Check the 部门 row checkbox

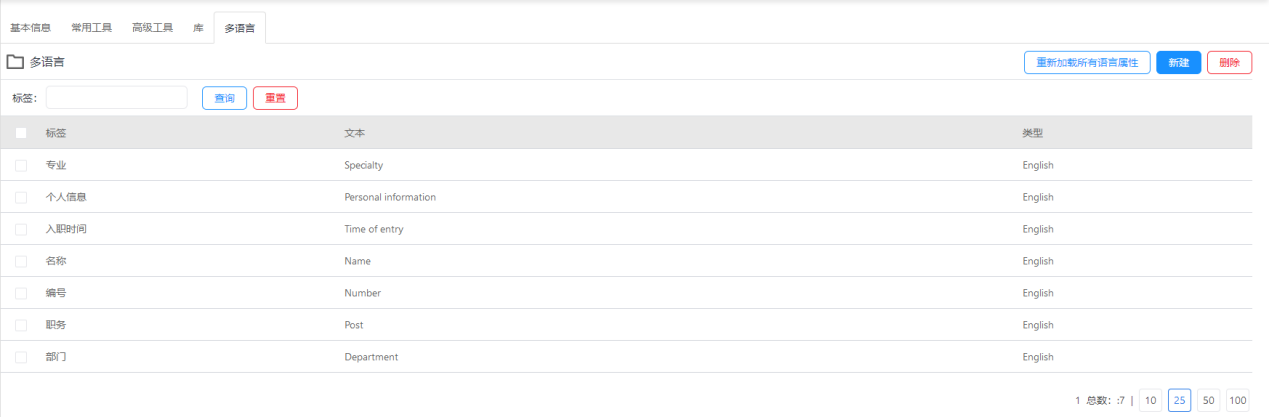(21, 357)
